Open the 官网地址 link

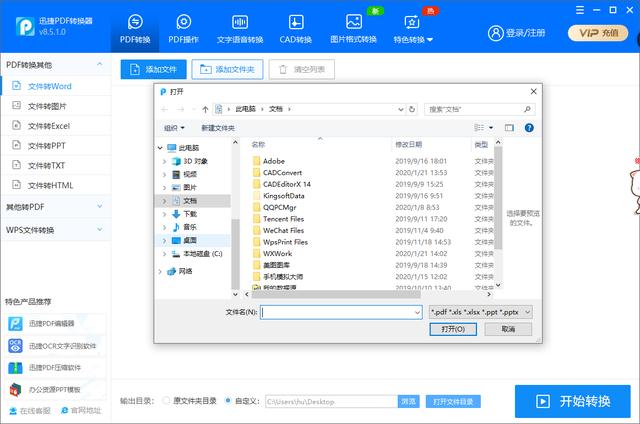pos(81,411)
